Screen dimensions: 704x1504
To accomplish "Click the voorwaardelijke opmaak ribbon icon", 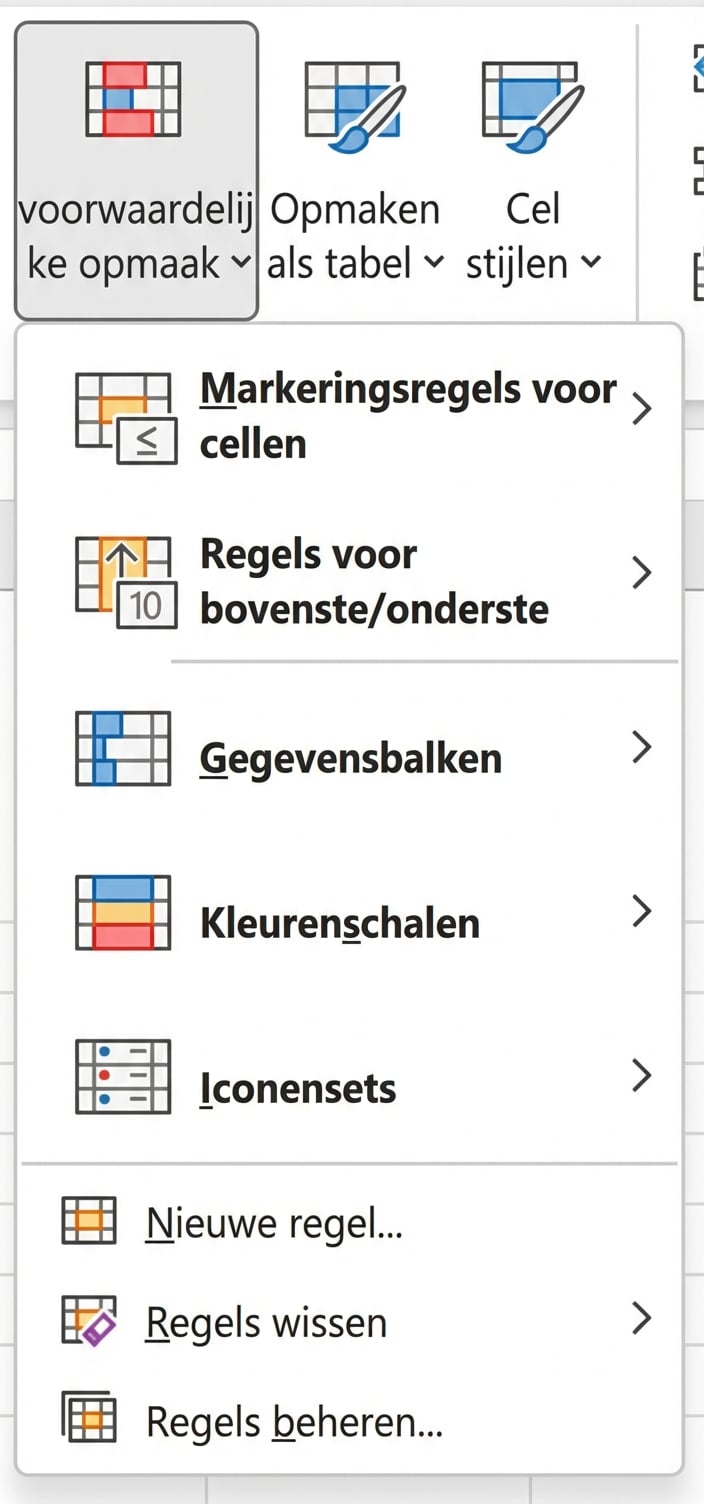I will pyautogui.click(x=133, y=98).
